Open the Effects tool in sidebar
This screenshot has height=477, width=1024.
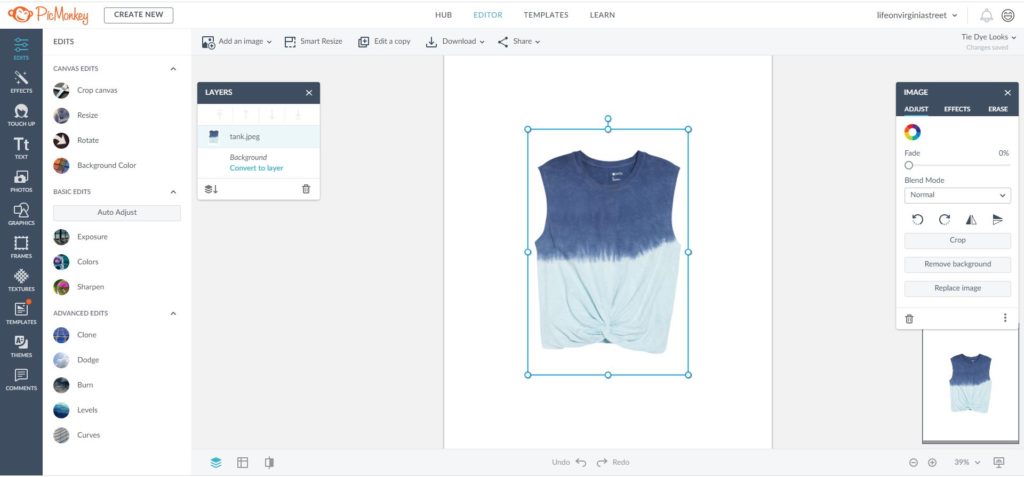tap(21, 82)
